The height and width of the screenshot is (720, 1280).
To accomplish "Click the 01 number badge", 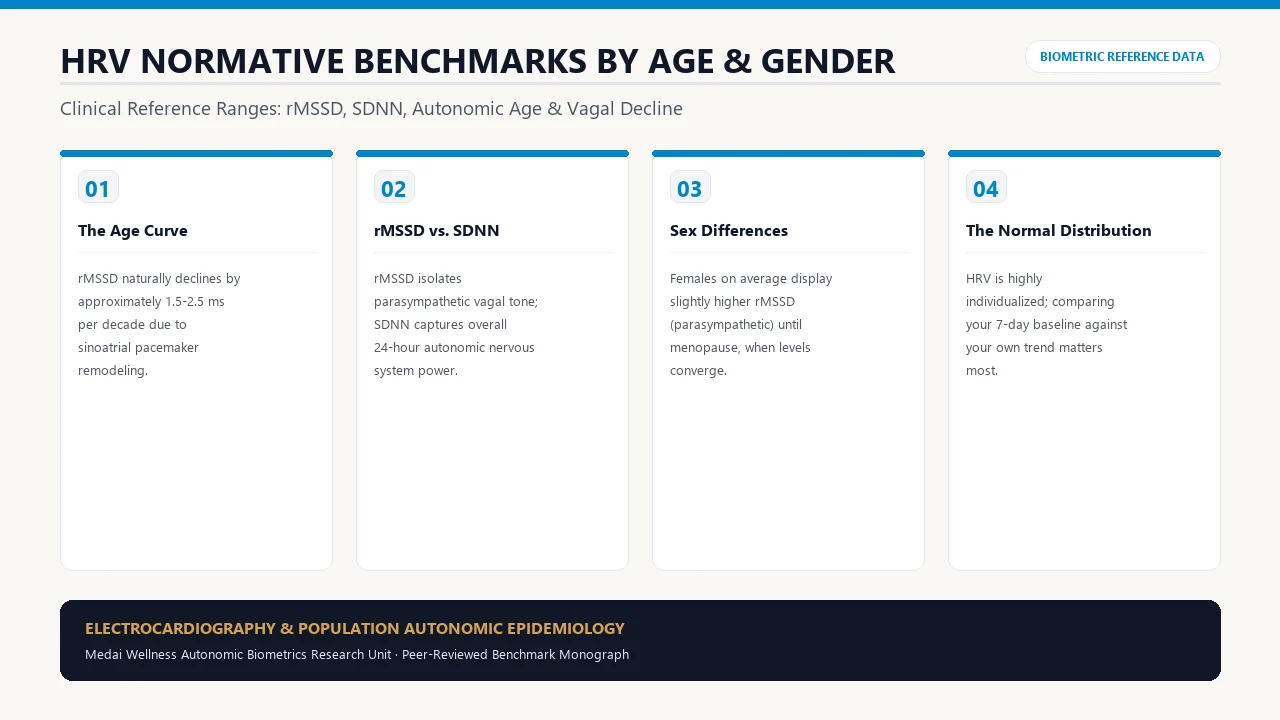I will coord(98,188).
